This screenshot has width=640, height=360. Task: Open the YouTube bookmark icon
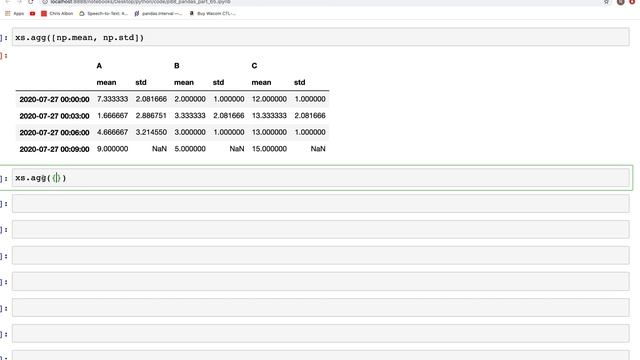click(x=32, y=13)
